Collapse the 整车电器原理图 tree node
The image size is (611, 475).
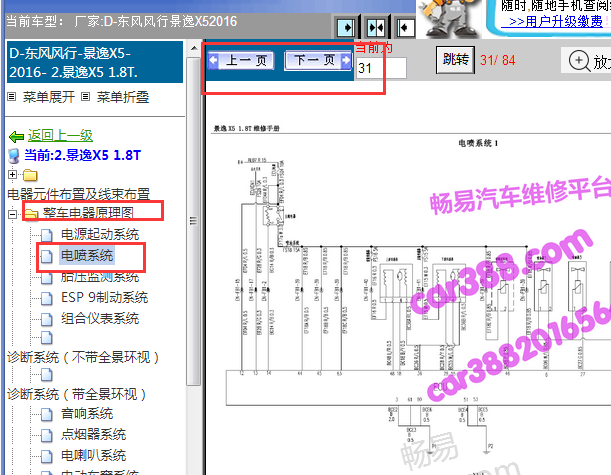click(x=12, y=214)
